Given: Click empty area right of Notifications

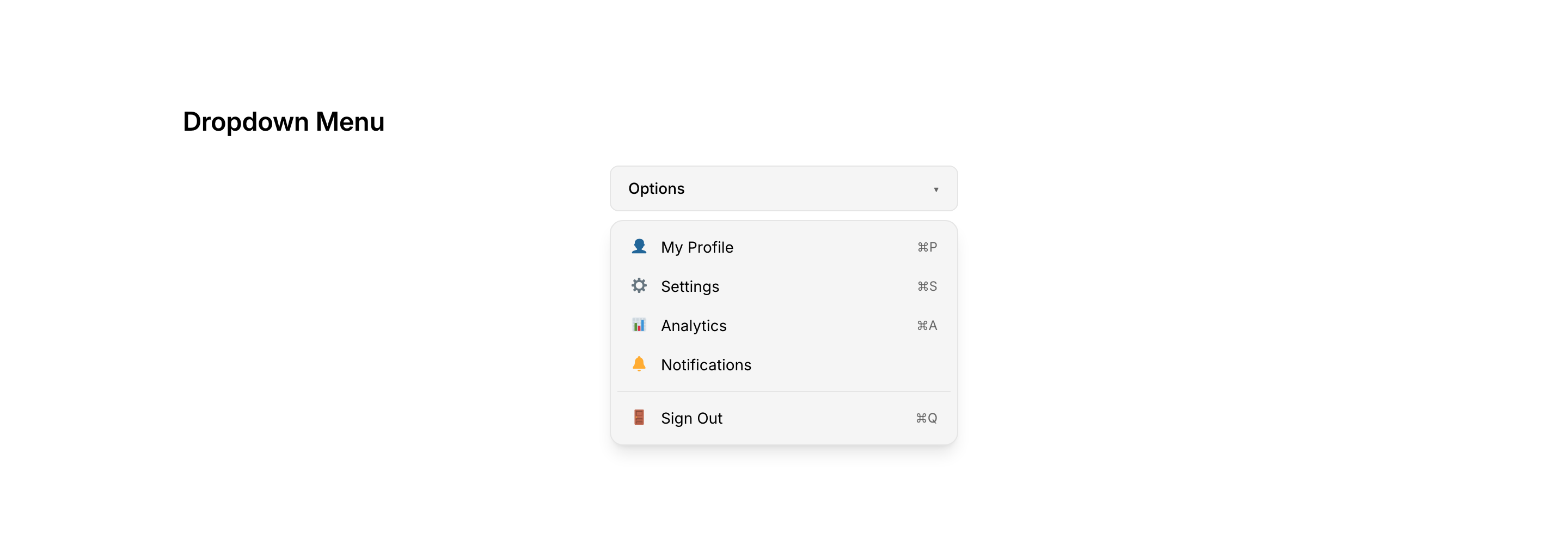Looking at the screenshot, I should click(852, 365).
